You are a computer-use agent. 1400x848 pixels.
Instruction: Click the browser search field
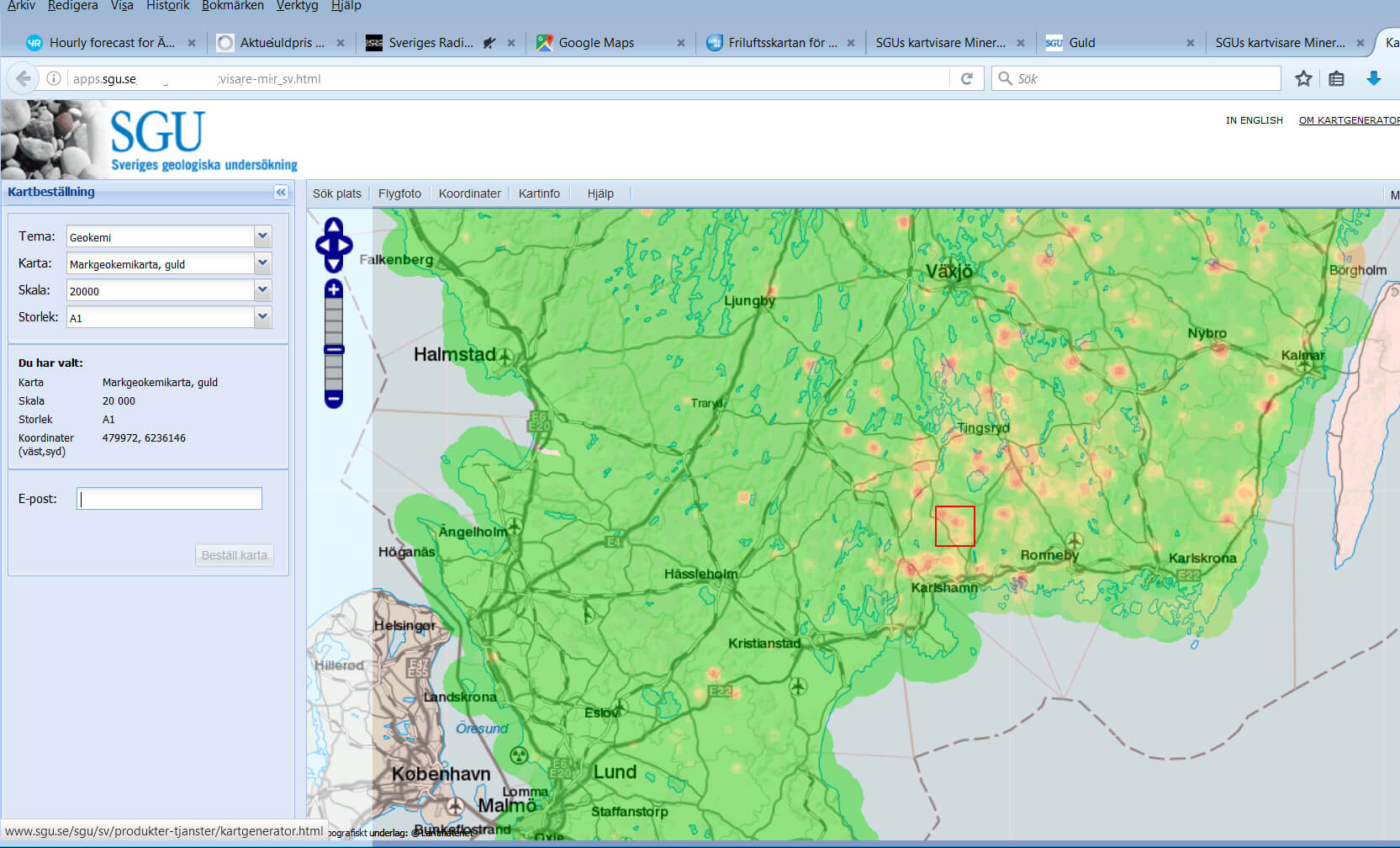(x=1135, y=78)
